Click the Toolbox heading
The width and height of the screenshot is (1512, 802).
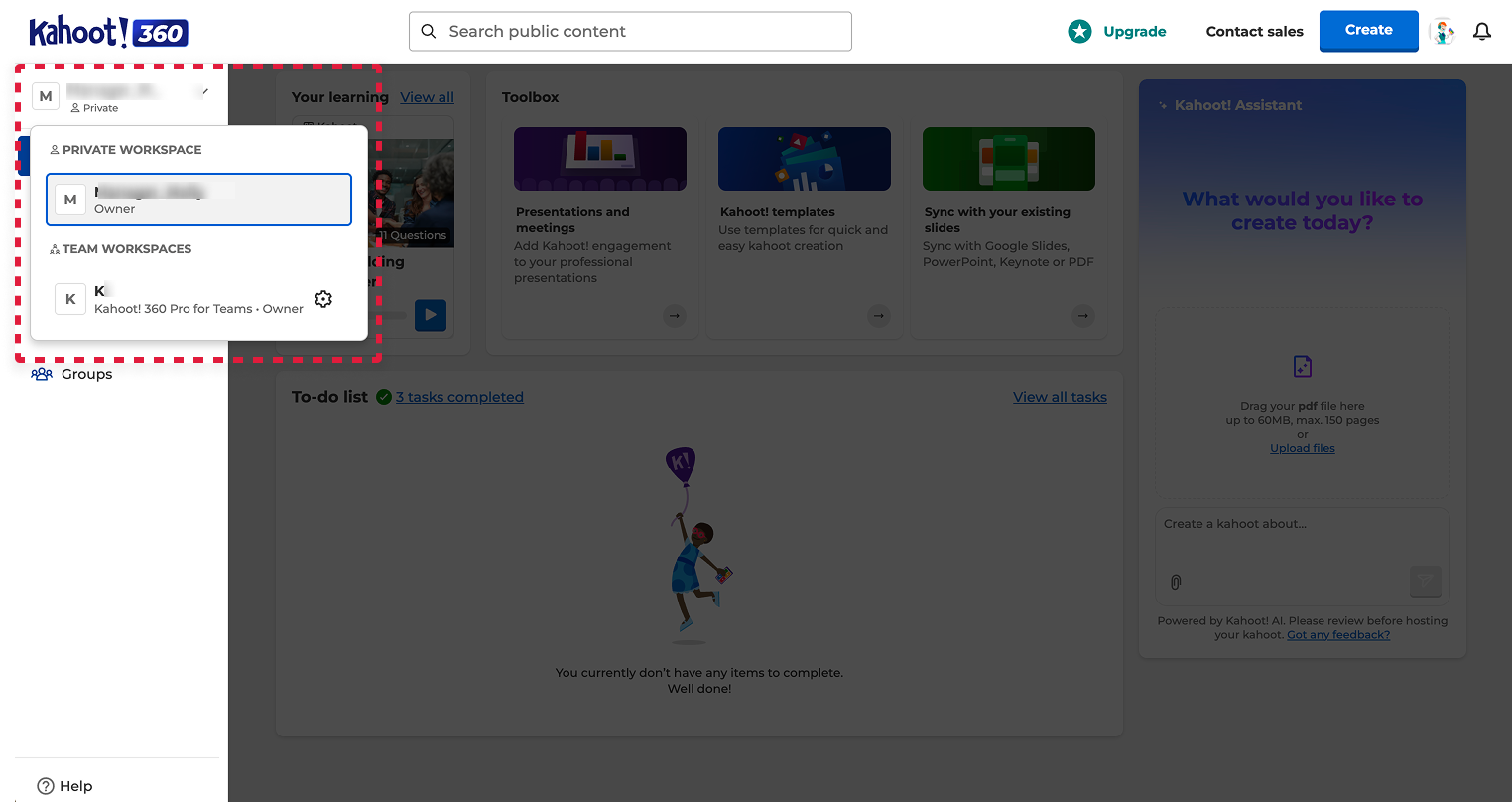[x=531, y=97]
